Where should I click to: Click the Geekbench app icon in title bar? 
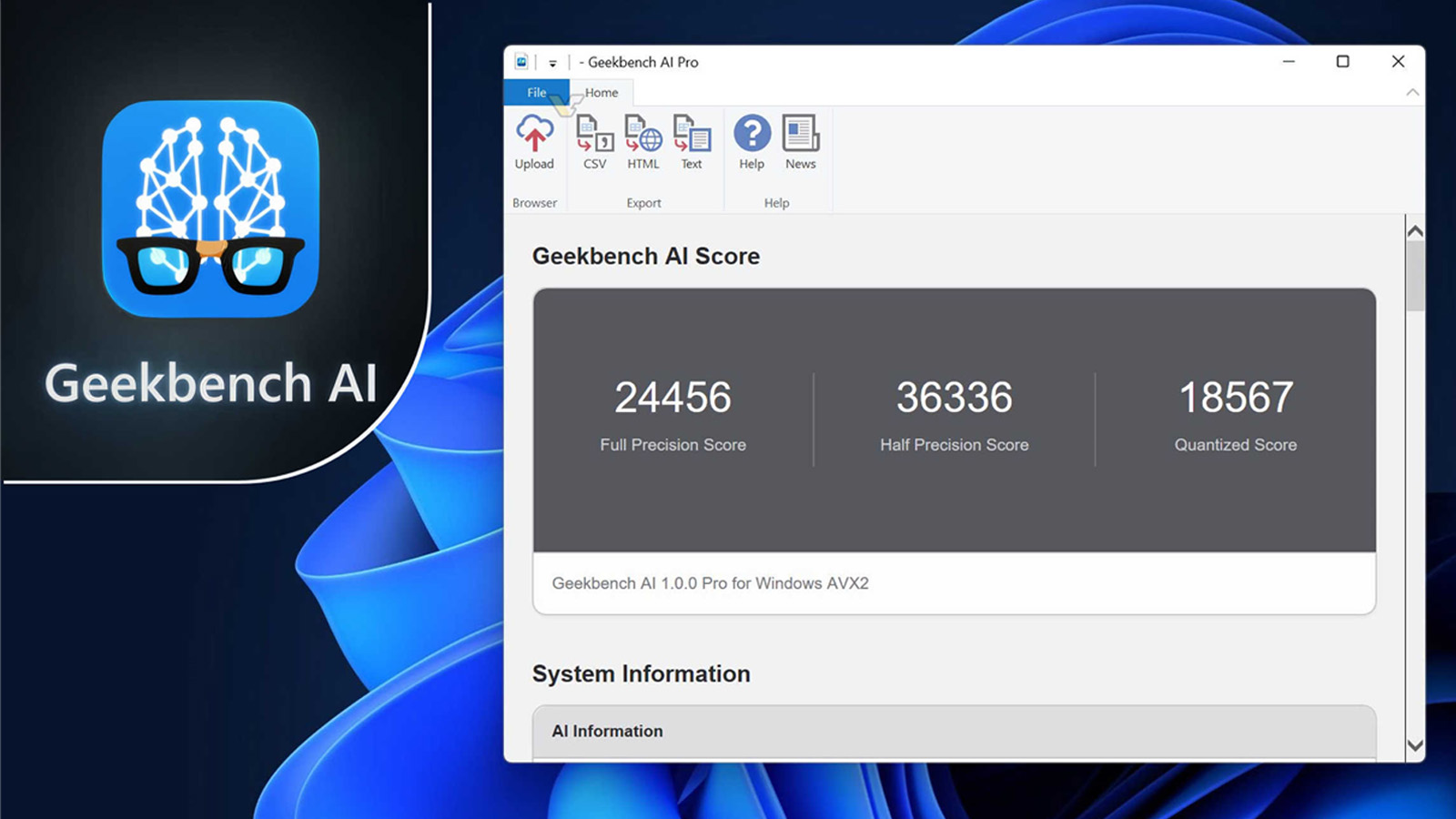point(521,62)
